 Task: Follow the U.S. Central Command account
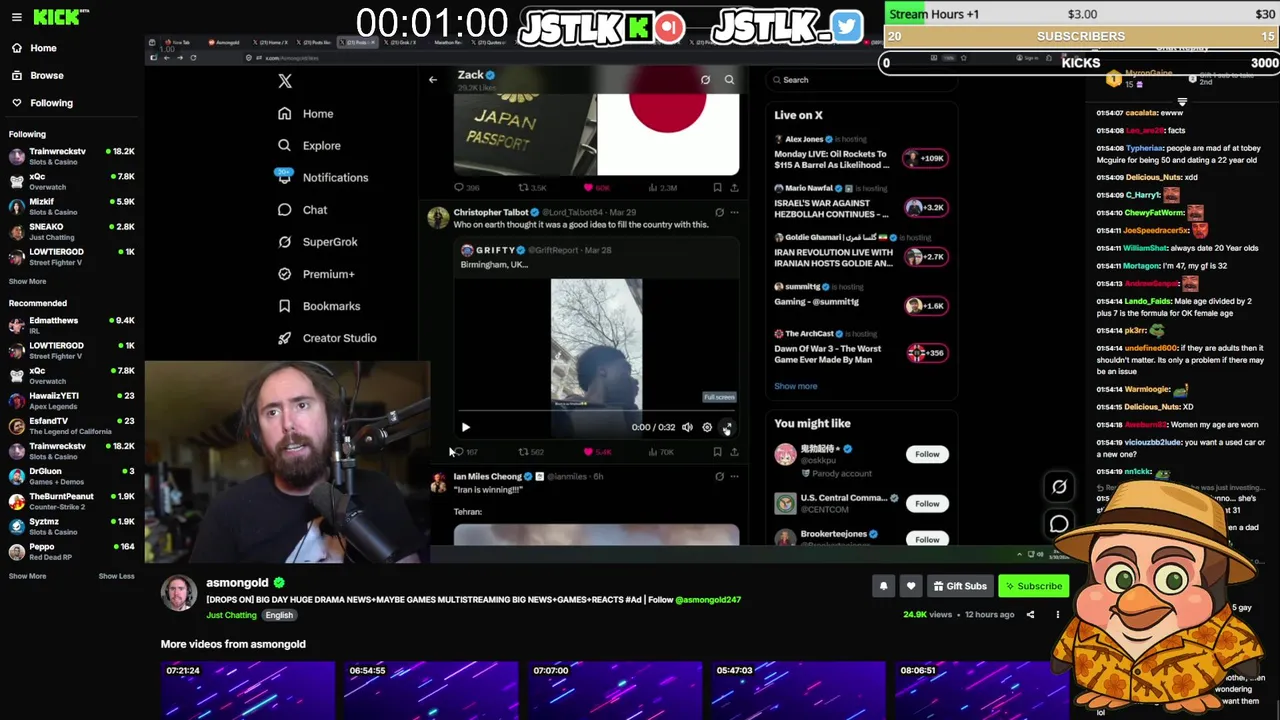[927, 504]
